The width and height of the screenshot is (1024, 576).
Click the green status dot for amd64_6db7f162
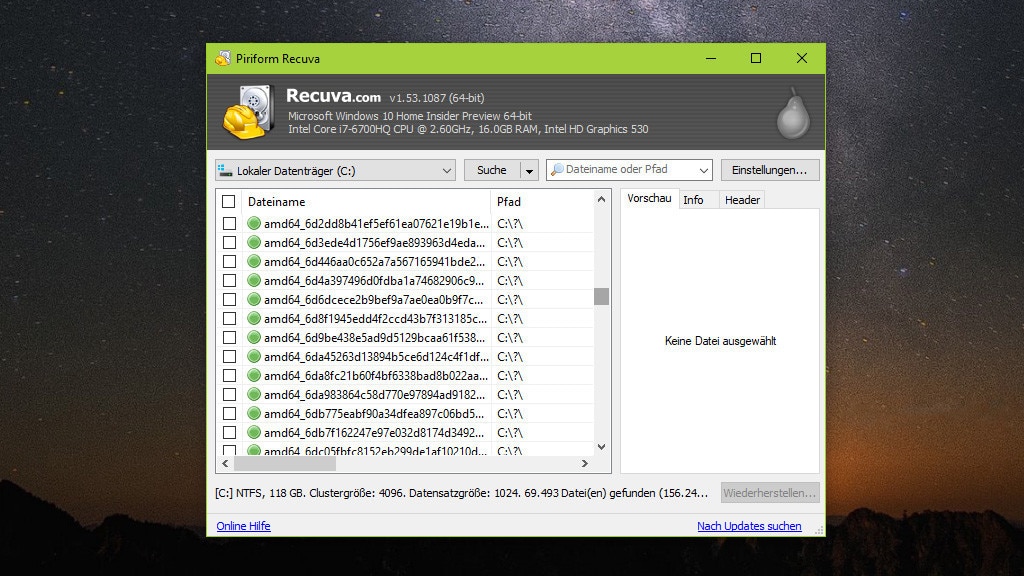pyautogui.click(x=254, y=432)
